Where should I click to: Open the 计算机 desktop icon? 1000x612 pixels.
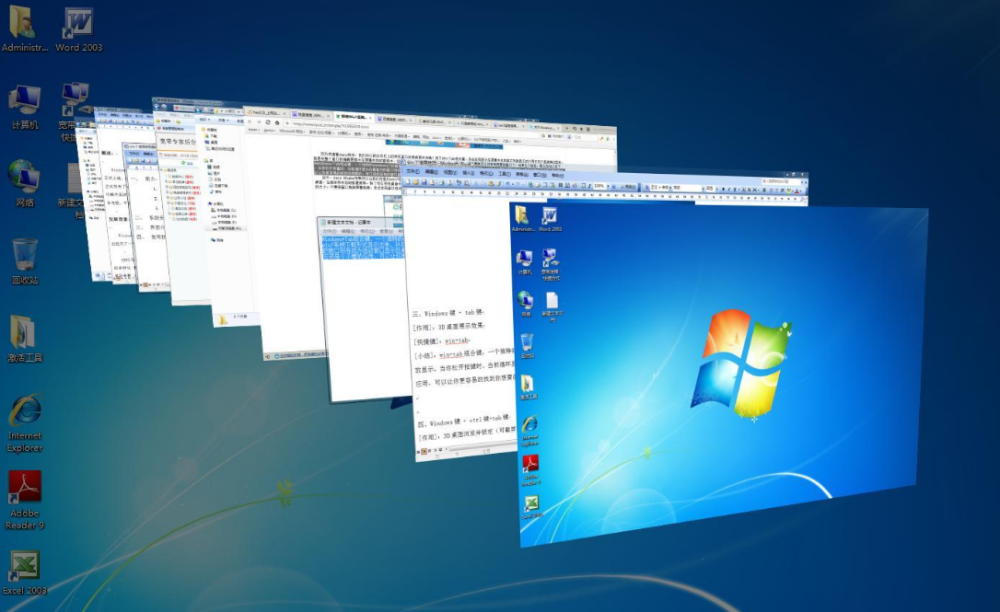click(x=24, y=106)
